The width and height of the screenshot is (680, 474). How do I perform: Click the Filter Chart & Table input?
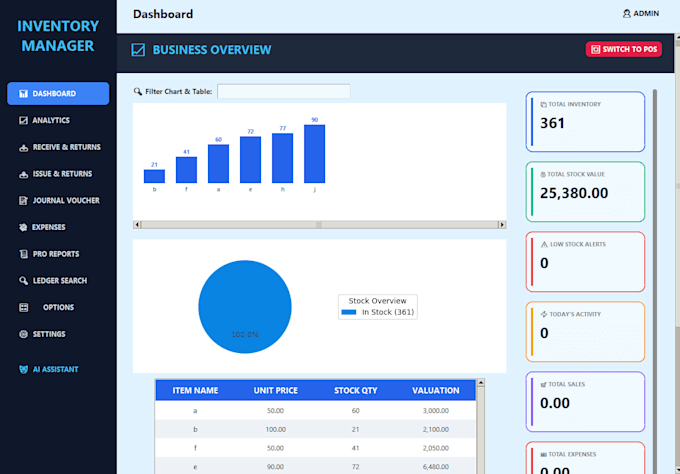click(284, 92)
